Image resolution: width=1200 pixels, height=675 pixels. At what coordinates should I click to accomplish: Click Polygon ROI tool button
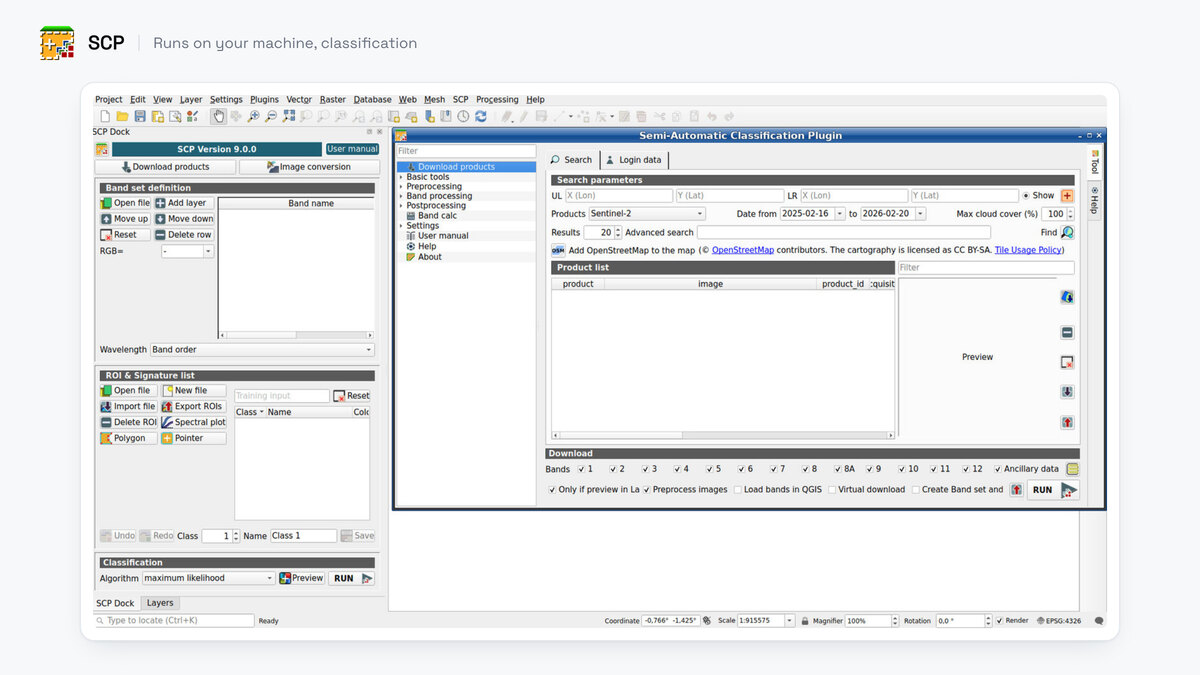click(128, 438)
